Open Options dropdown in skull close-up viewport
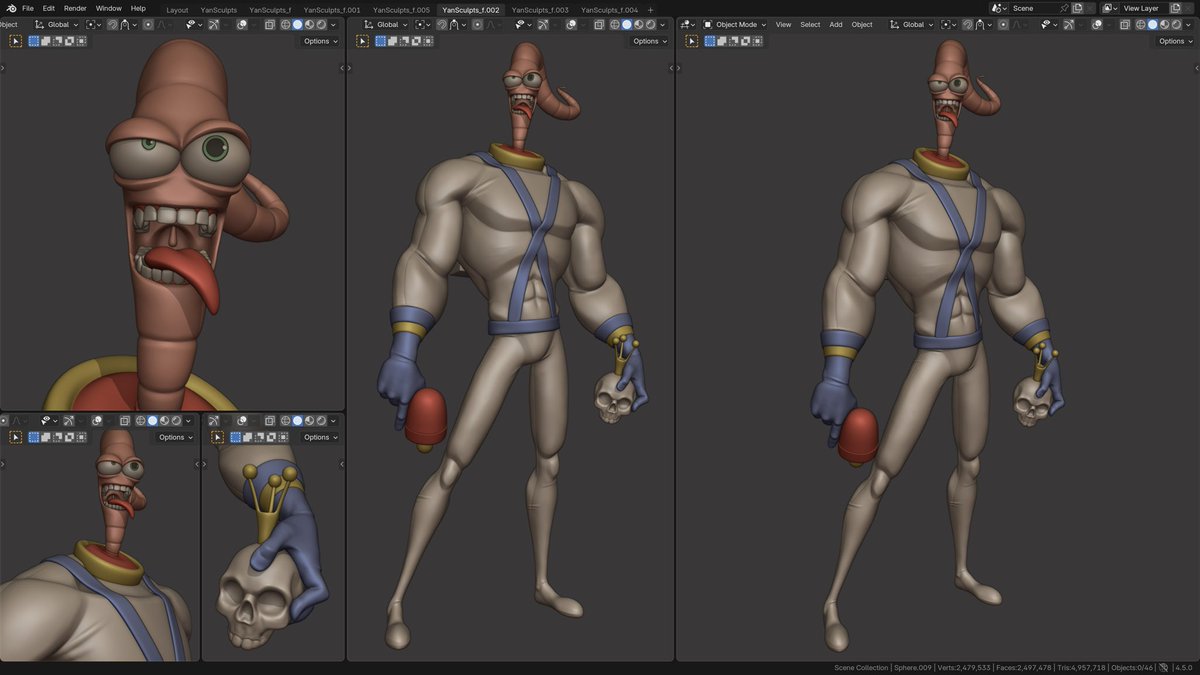The image size is (1200, 675). tap(321, 437)
